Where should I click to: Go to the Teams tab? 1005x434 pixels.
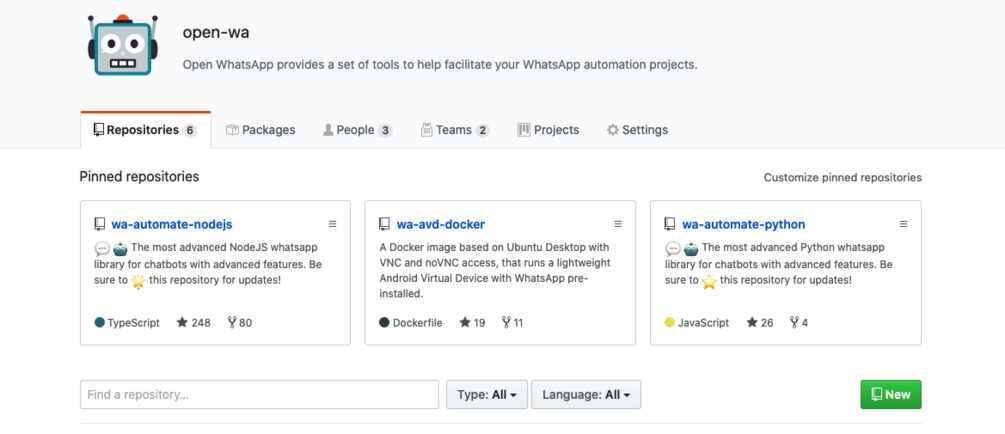coord(455,130)
